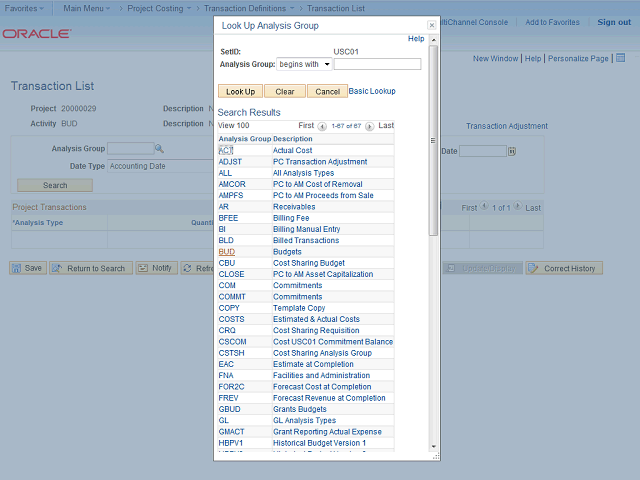Click 'Billing Manual Entry' description
This screenshot has width=640, height=480.
point(307,229)
